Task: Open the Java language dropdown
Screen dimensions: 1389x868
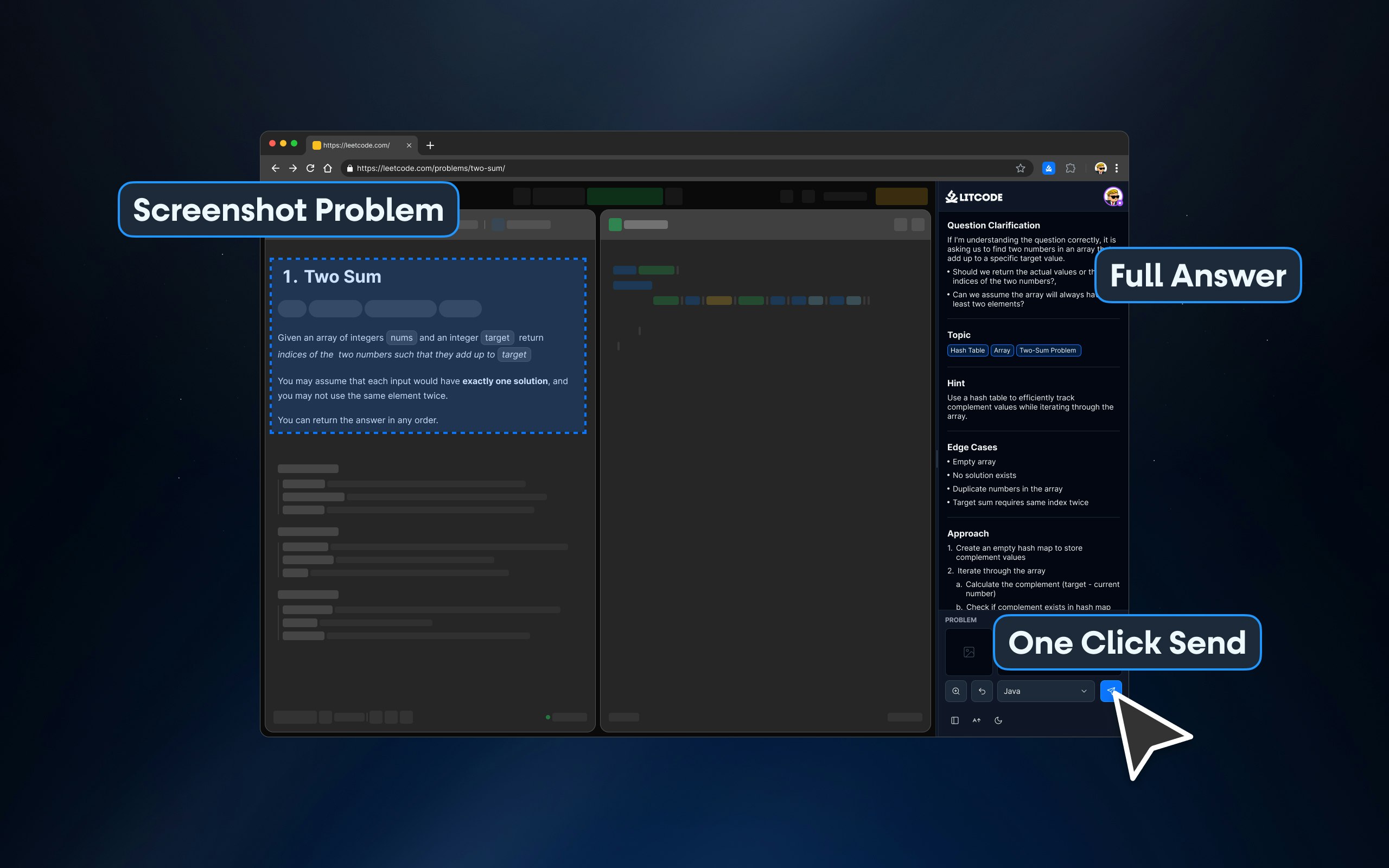Action: tap(1045, 691)
